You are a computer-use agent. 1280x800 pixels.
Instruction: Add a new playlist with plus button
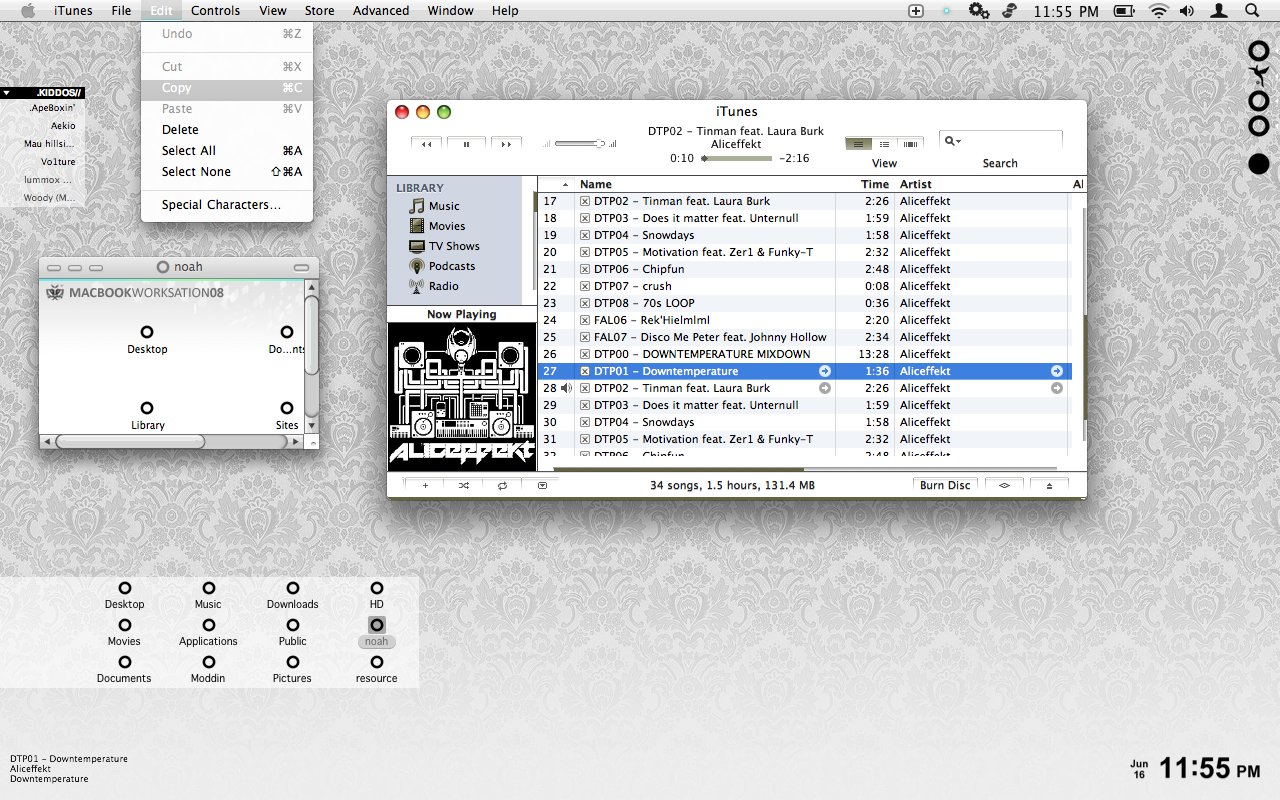coord(424,485)
